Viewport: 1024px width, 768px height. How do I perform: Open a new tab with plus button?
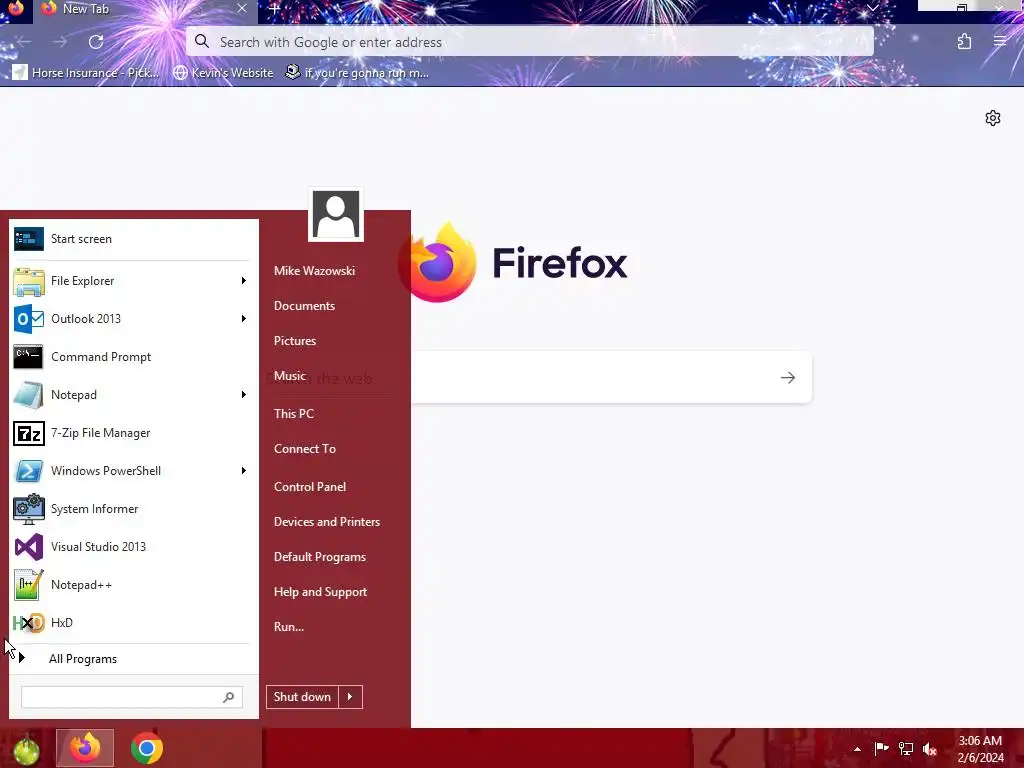point(274,9)
